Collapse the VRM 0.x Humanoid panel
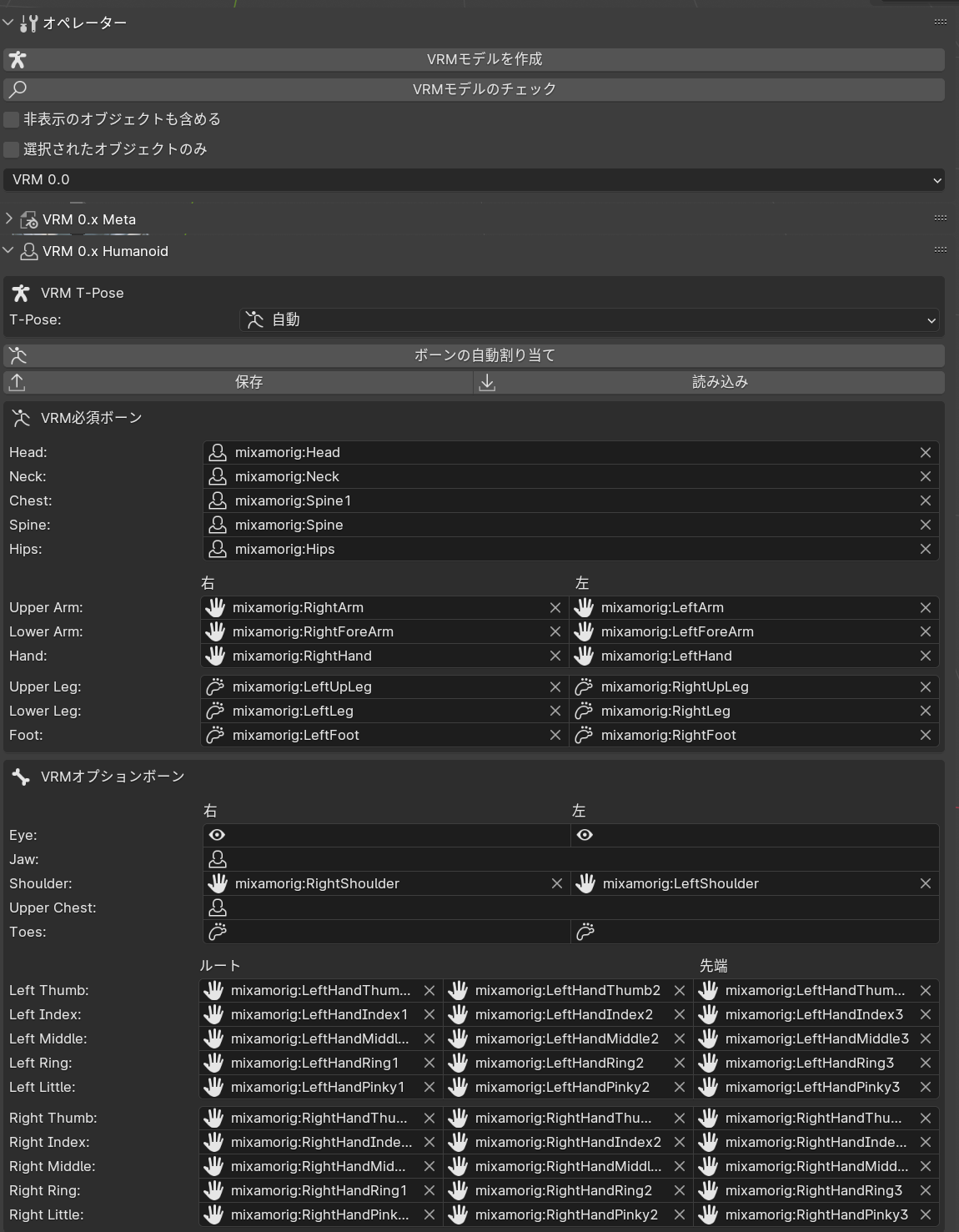Screen dimensions: 959x1232 click(x=8, y=250)
